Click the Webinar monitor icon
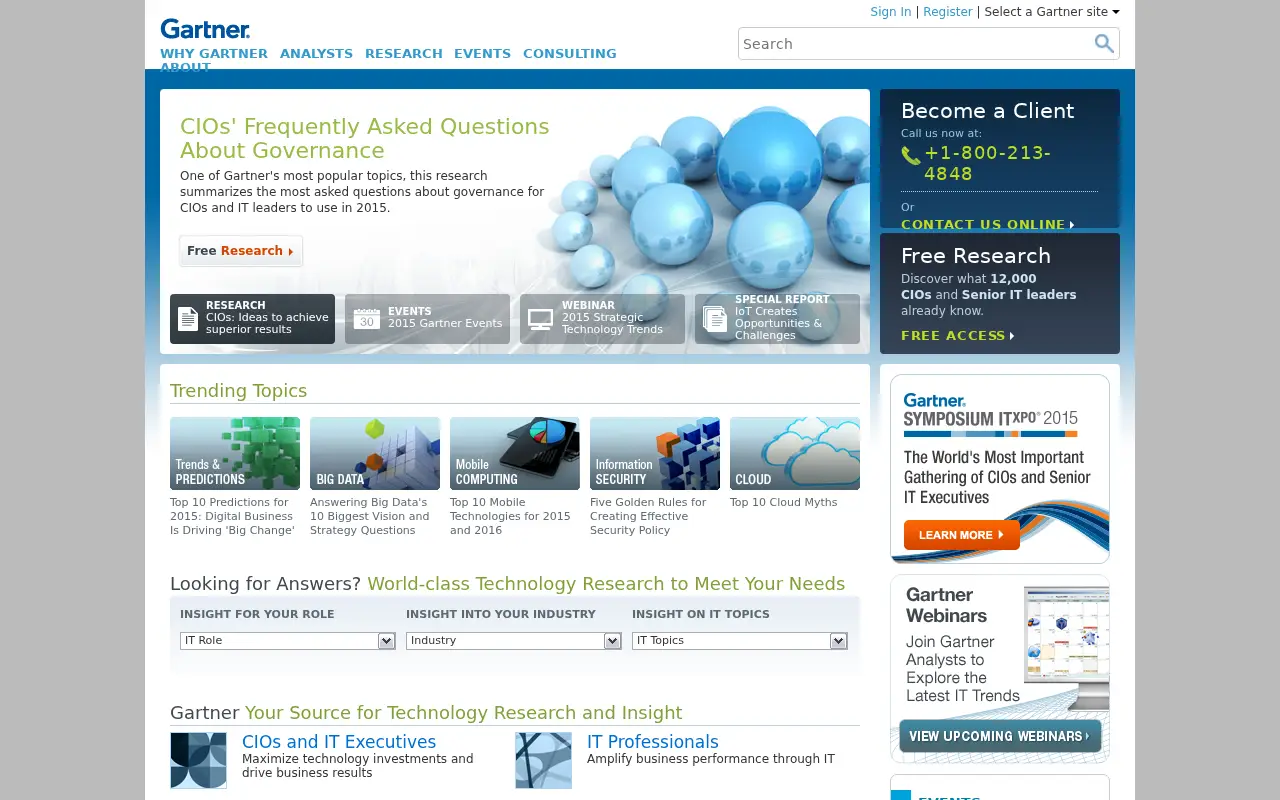Image resolution: width=1280 pixels, height=800 pixels. click(x=541, y=320)
